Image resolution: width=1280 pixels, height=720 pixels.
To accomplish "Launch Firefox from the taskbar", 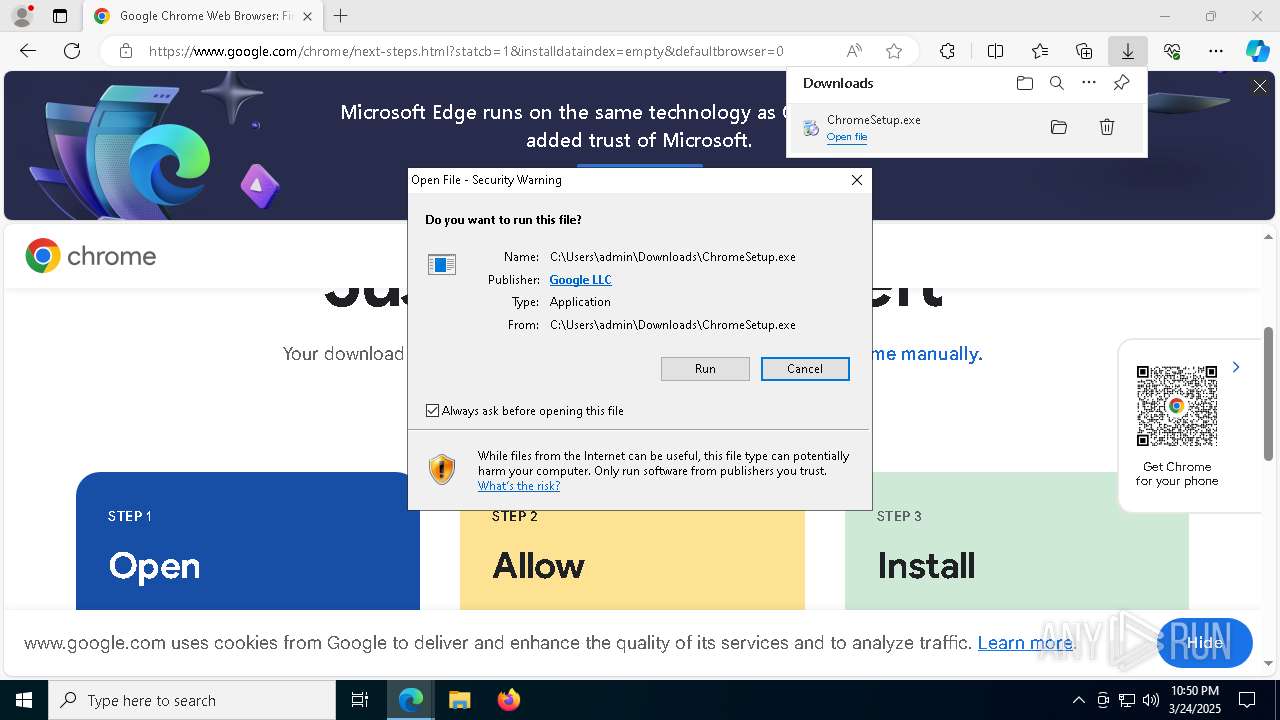I will coord(508,700).
